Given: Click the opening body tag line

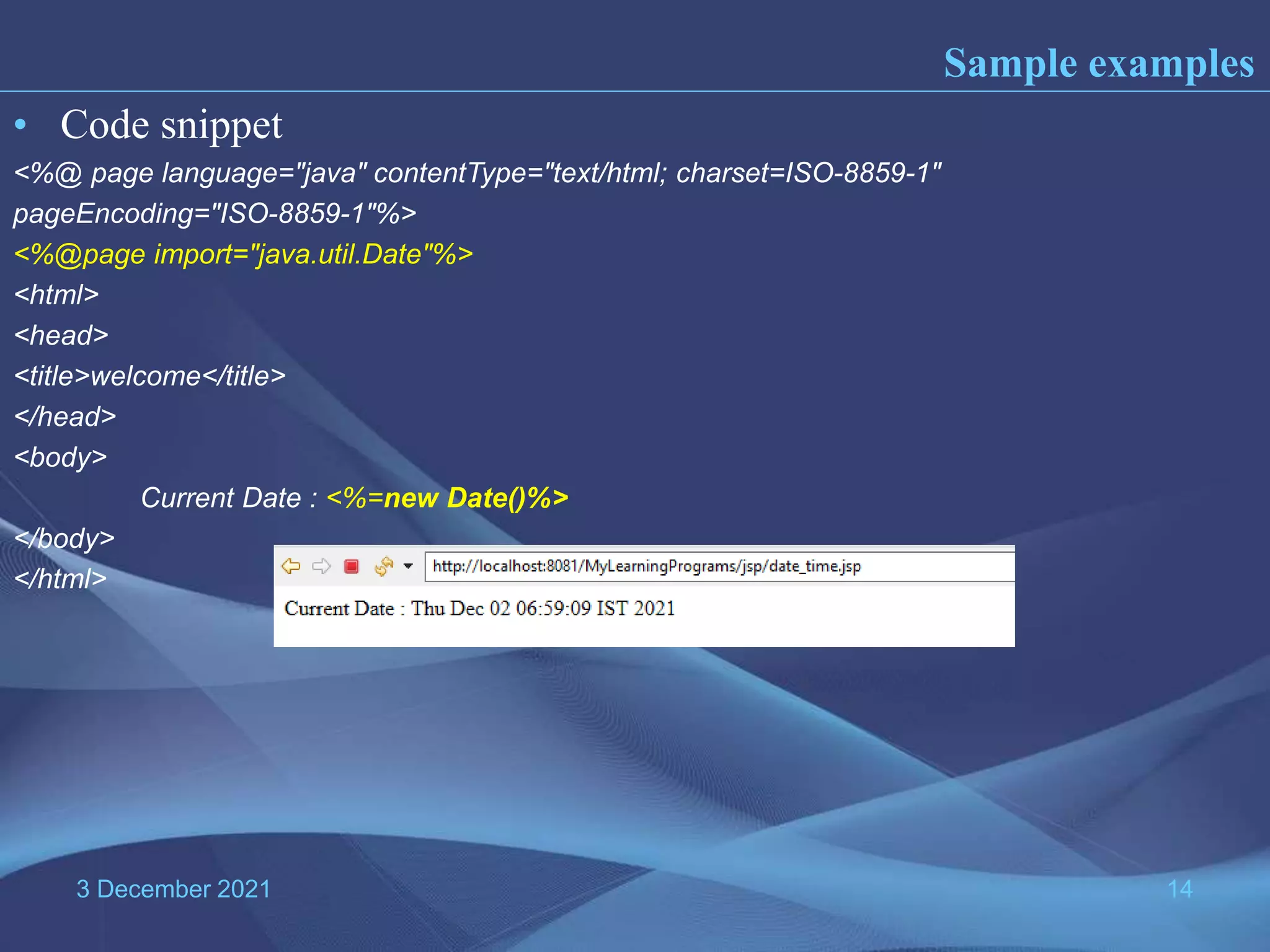Looking at the screenshot, I should (x=60, y=457).
